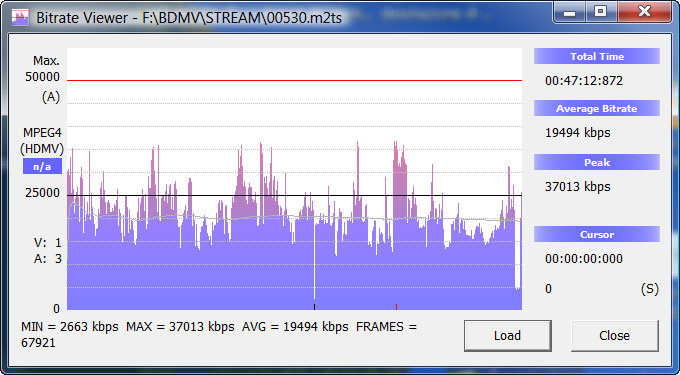Minimize the Bitrate Viewer window
Image resolution: width=680 pixels, height=375 pixels.
point(570,12)
